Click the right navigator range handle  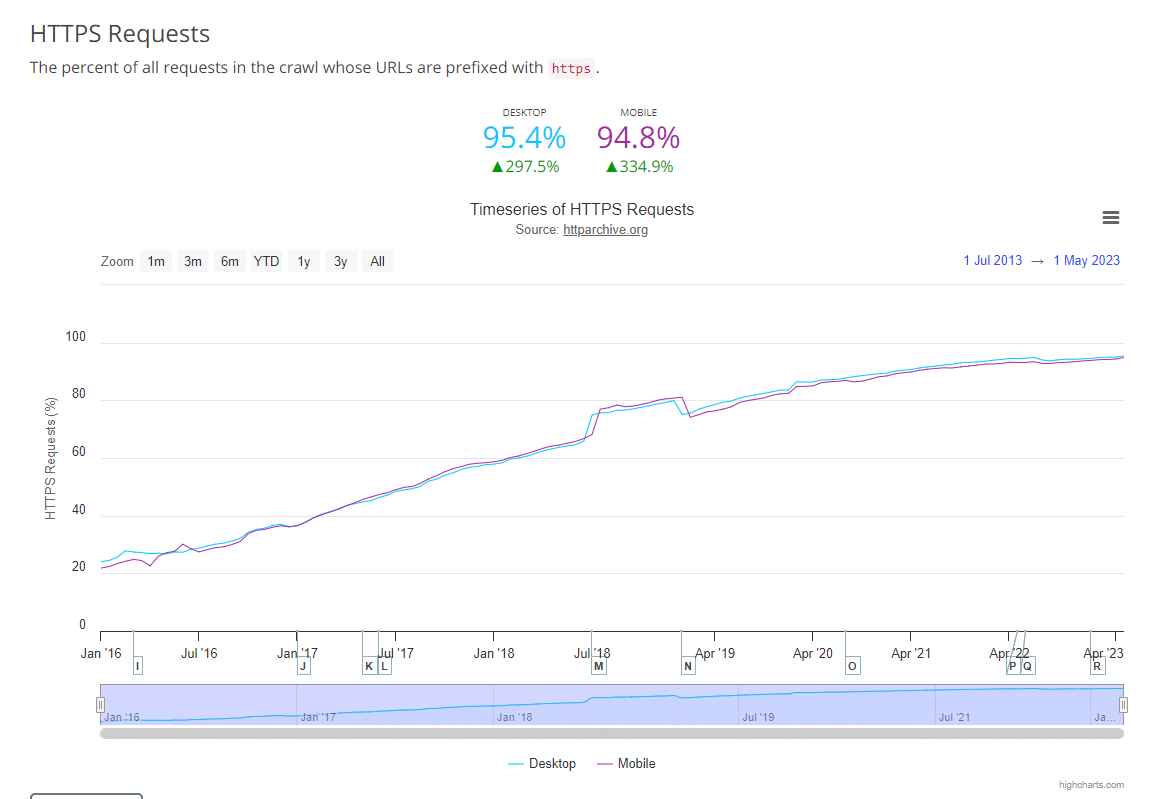point(1123,705)
